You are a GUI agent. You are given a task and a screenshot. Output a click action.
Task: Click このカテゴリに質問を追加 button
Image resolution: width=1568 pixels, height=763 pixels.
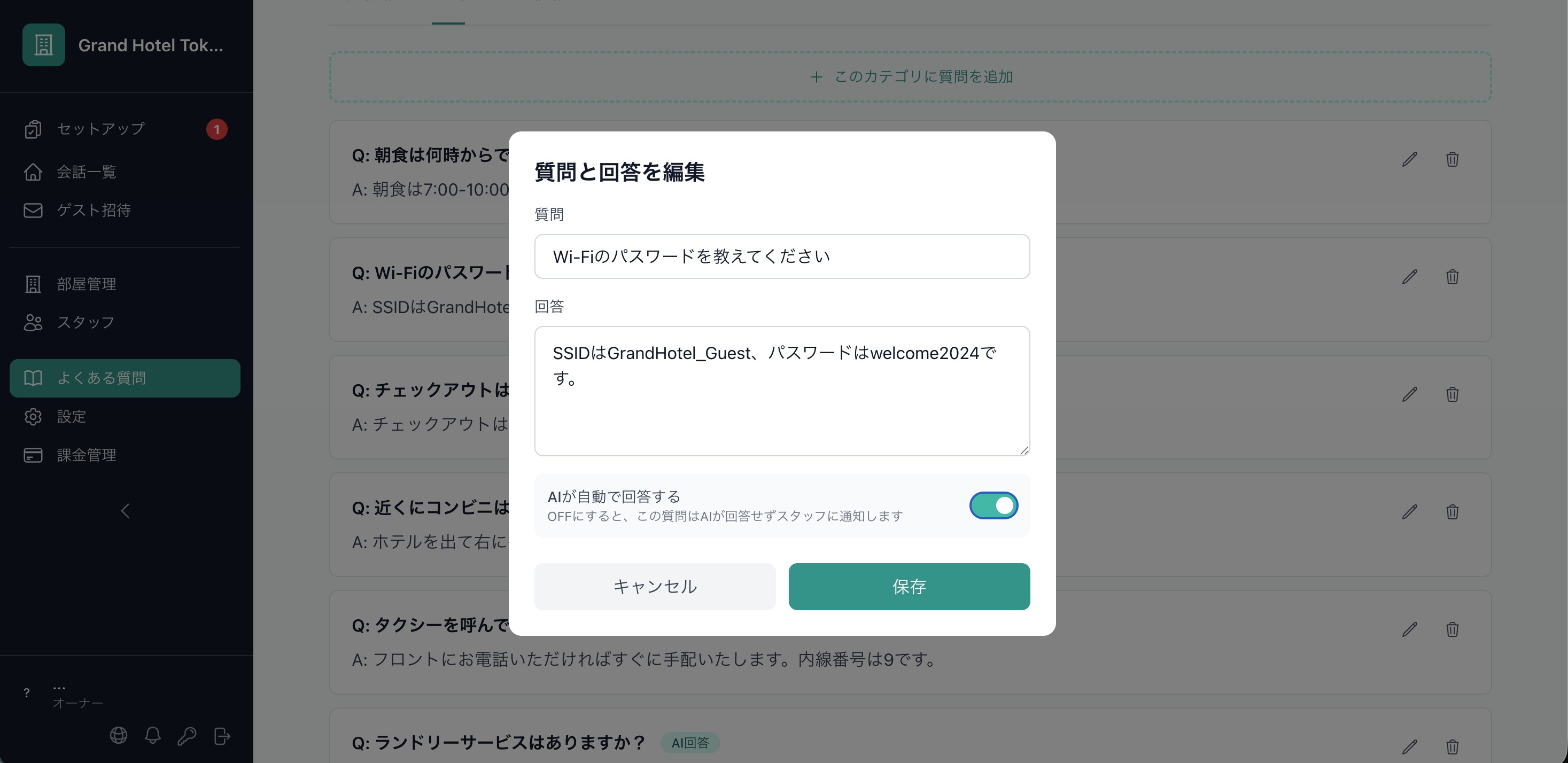[910, 76]
